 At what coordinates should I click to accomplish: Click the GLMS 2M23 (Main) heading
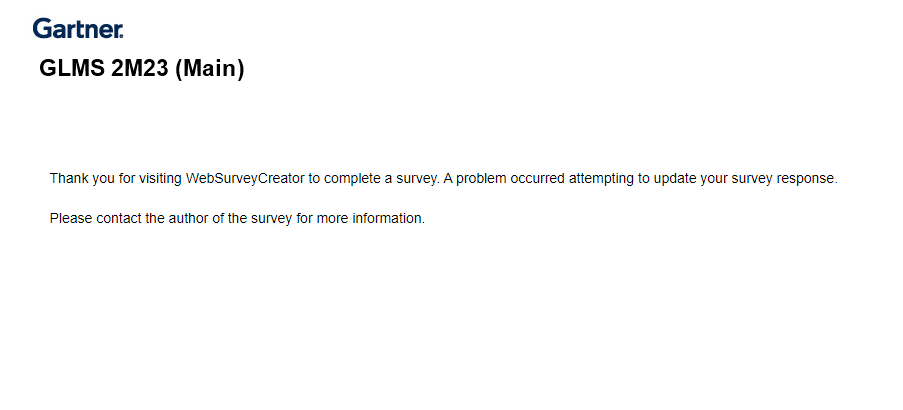coord(142,69)
